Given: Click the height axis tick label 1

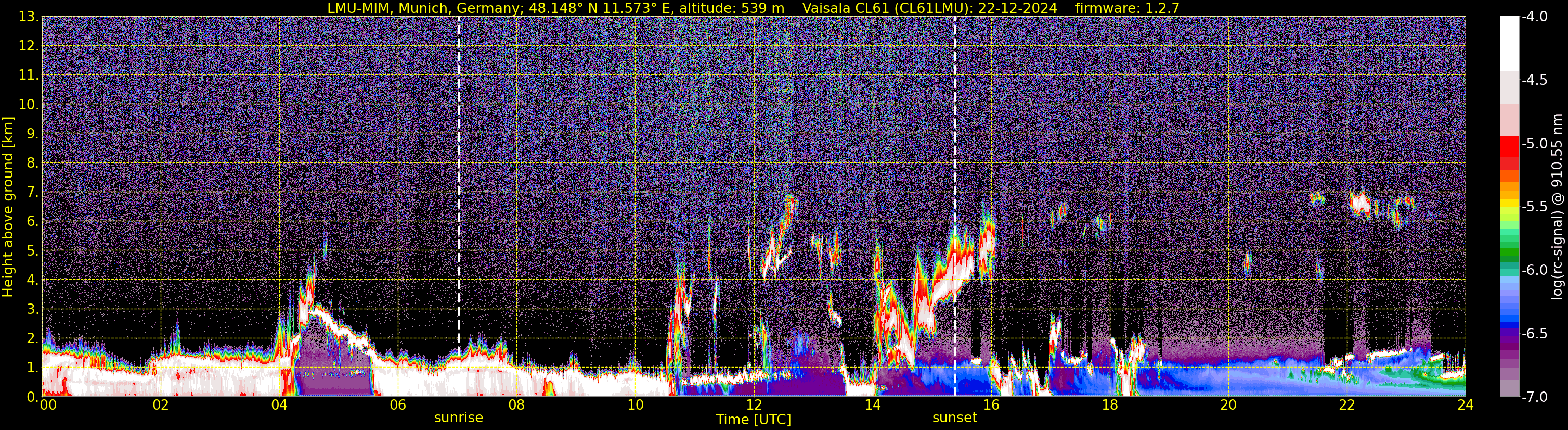Looking at the screenshot, I should click(x=33, y=368).
